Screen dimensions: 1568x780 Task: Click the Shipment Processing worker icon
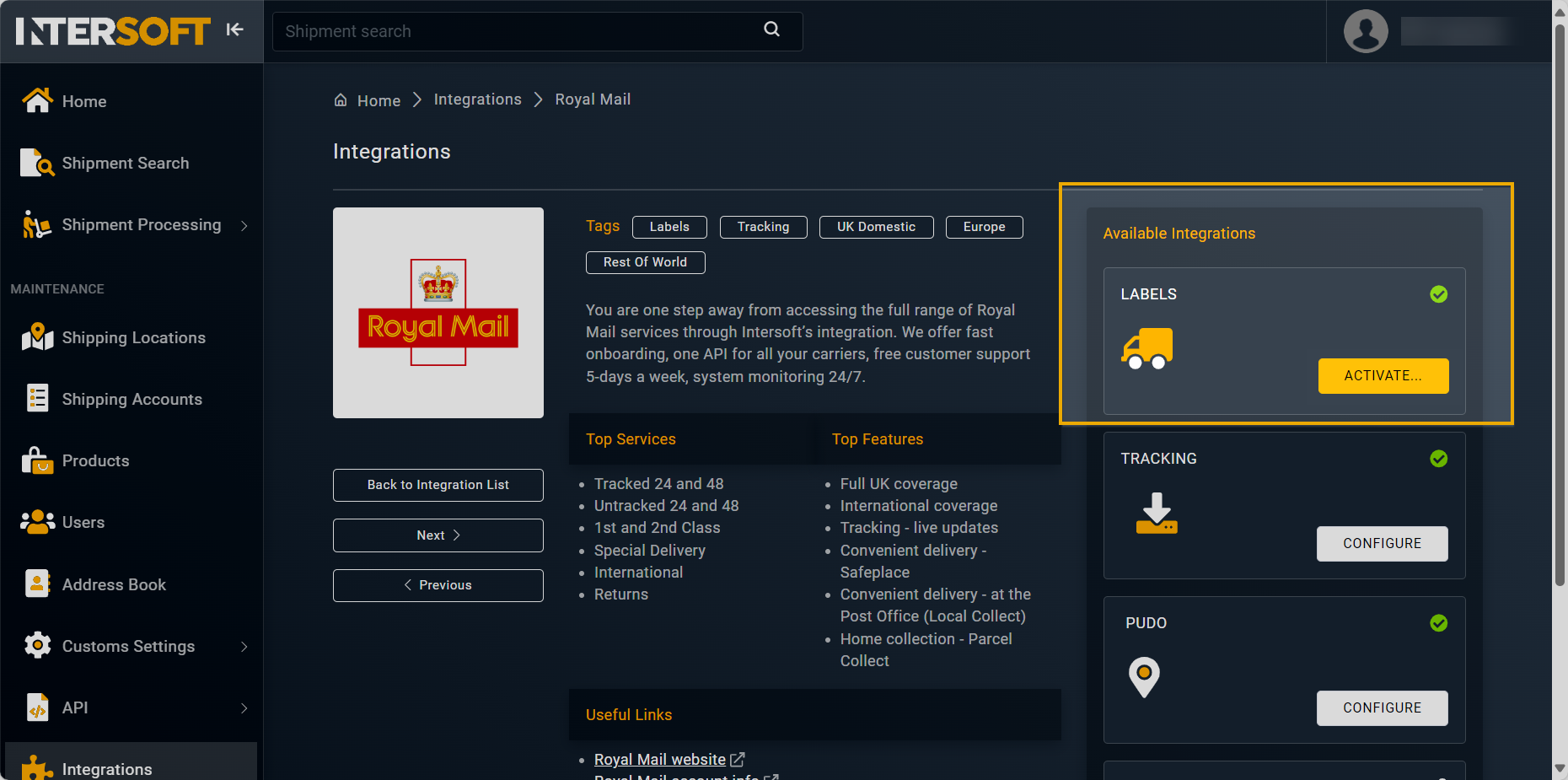pos(37,224)
